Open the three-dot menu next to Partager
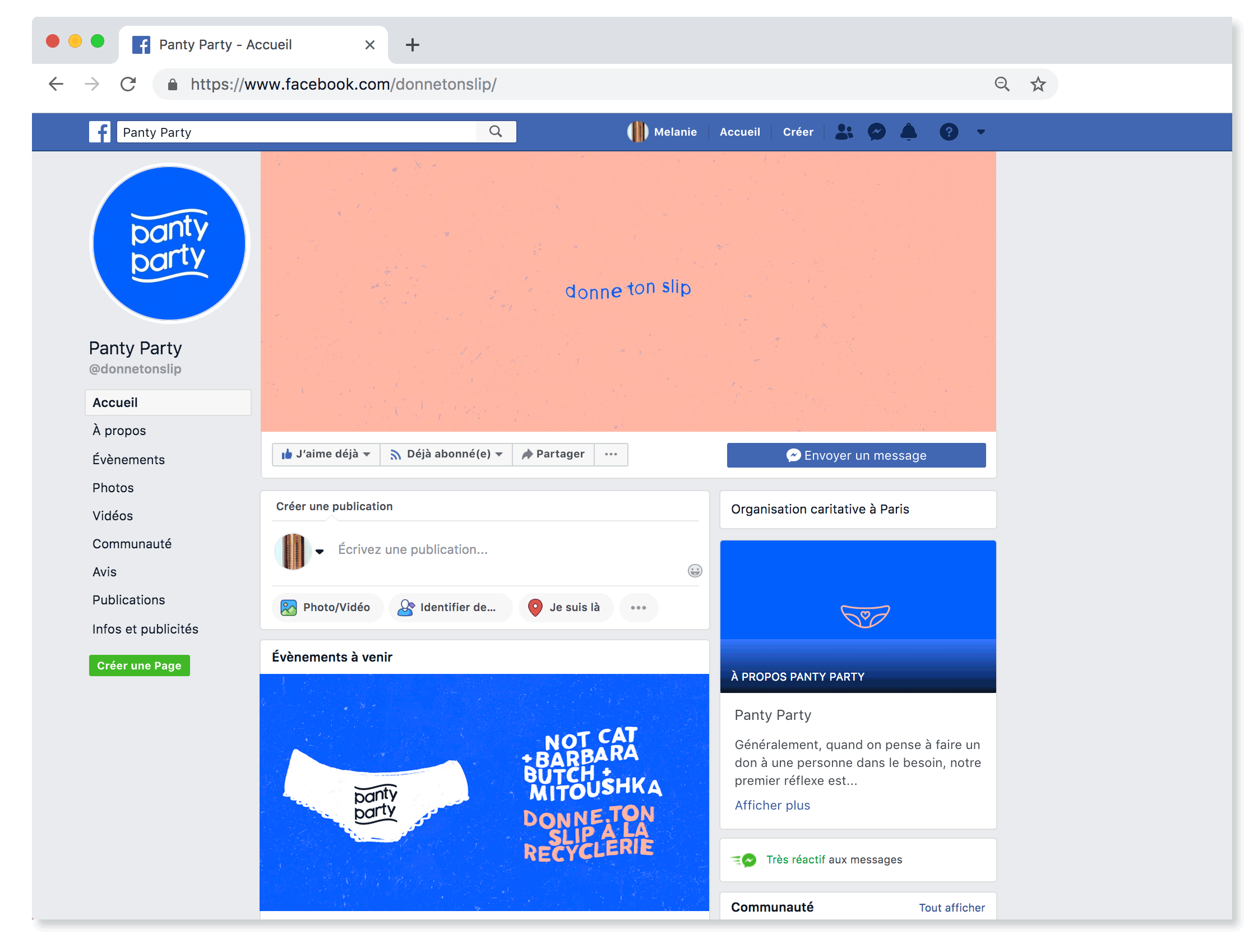This screenshot has width=1258, height=952. pyautogui.click(x=611, y=454)
